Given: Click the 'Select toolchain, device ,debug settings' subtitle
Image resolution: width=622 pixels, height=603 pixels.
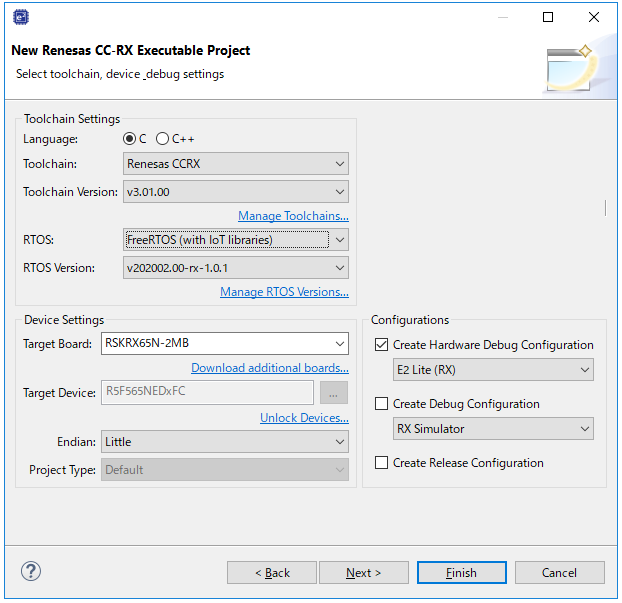Looking at the screenshot, I should click(x=120, y=74).
